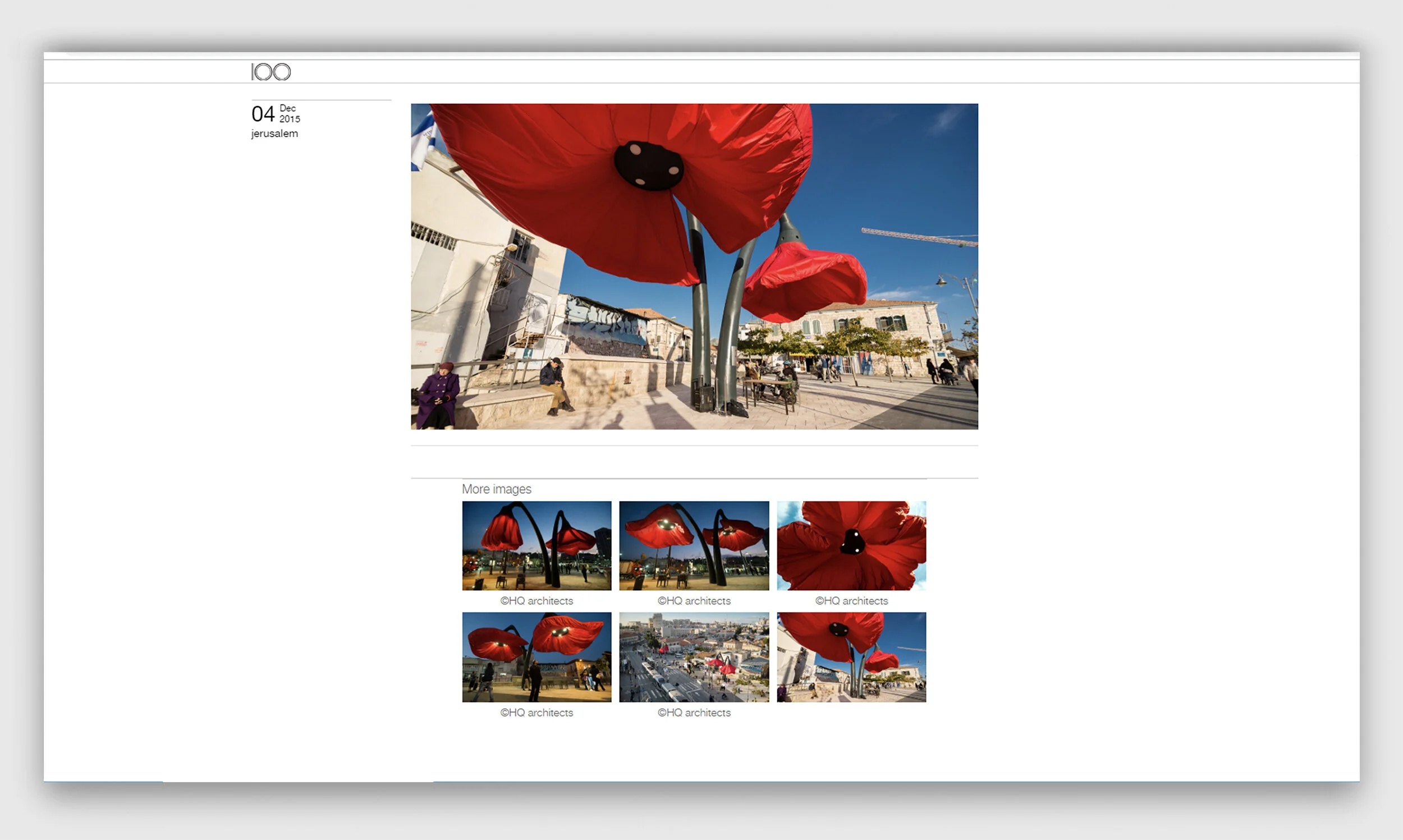Click the More images heading
Viewport: 1403px width, 840px height.
(496, 489)
